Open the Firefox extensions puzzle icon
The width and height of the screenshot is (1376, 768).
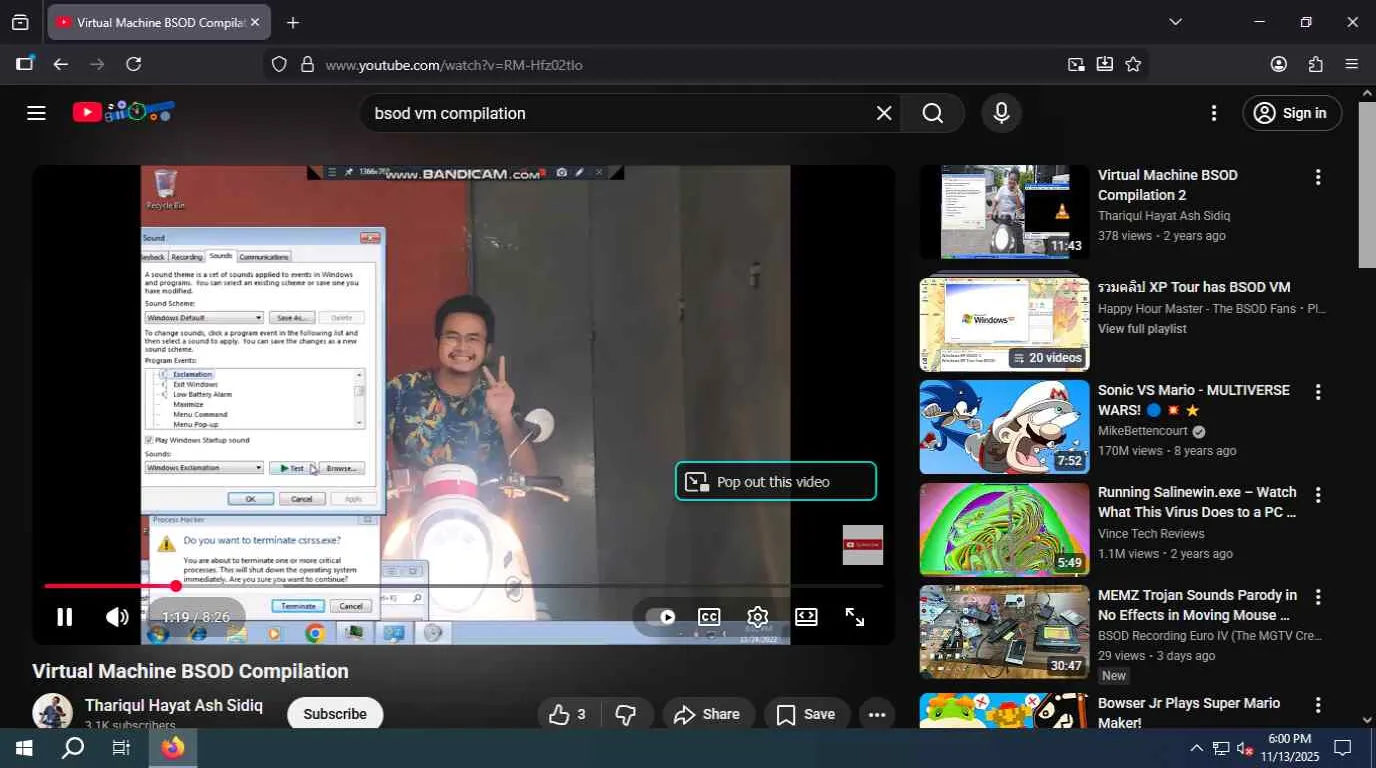click(x=1315, y=64)
